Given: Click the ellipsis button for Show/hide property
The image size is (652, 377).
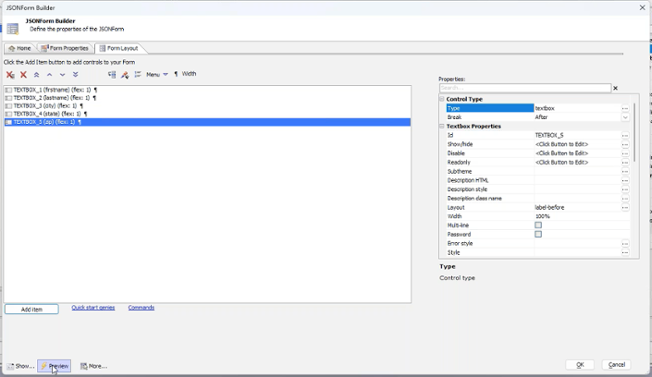Looking at the screenshot, I should pos(625,144).
